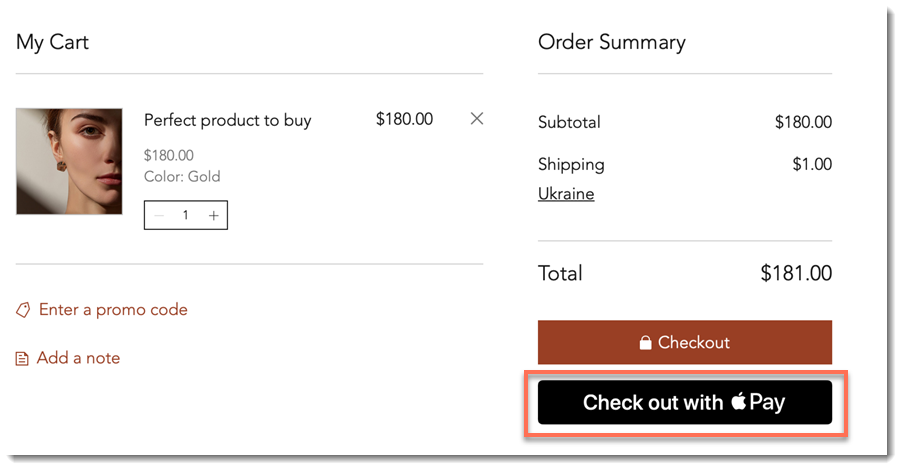Remove the product with the X icon

click(477, 119)
